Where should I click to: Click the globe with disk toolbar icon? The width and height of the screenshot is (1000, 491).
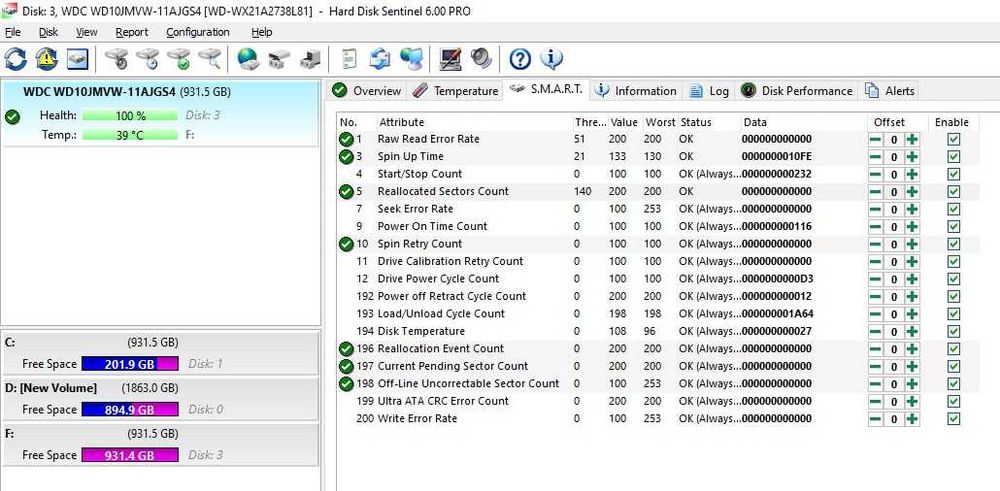coord(248,59)
